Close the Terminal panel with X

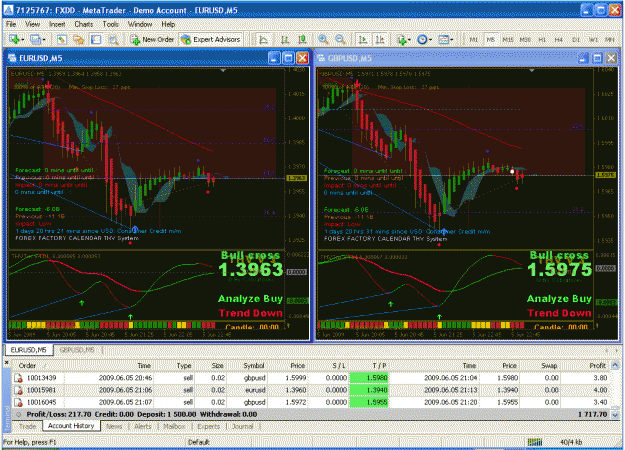click(x=6, y=362)
